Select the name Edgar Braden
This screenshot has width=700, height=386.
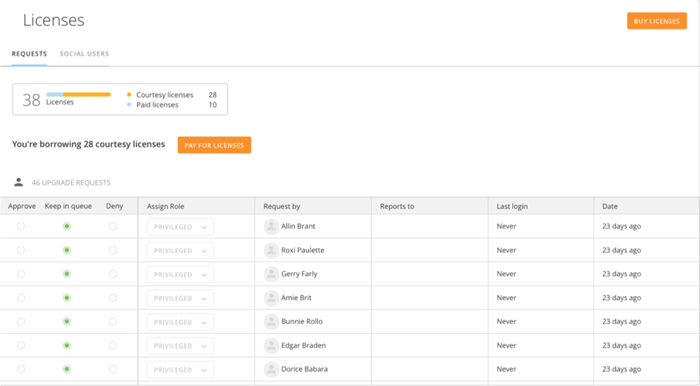pos(304,345)
